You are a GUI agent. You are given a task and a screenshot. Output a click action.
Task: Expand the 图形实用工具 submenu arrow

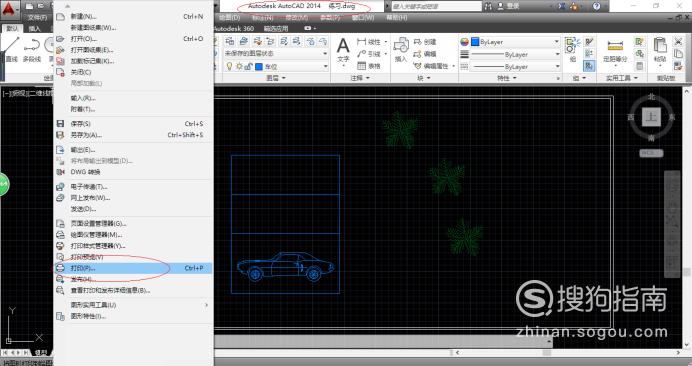coord(206,305)
